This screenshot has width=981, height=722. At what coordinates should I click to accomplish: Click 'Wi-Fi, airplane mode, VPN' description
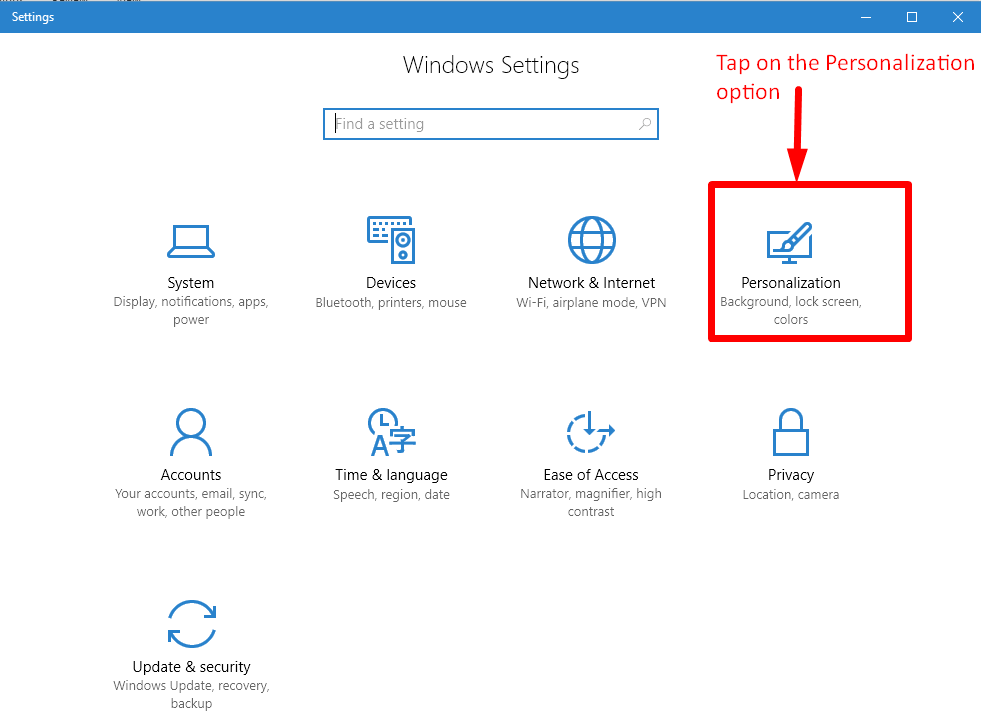(591, 303)
